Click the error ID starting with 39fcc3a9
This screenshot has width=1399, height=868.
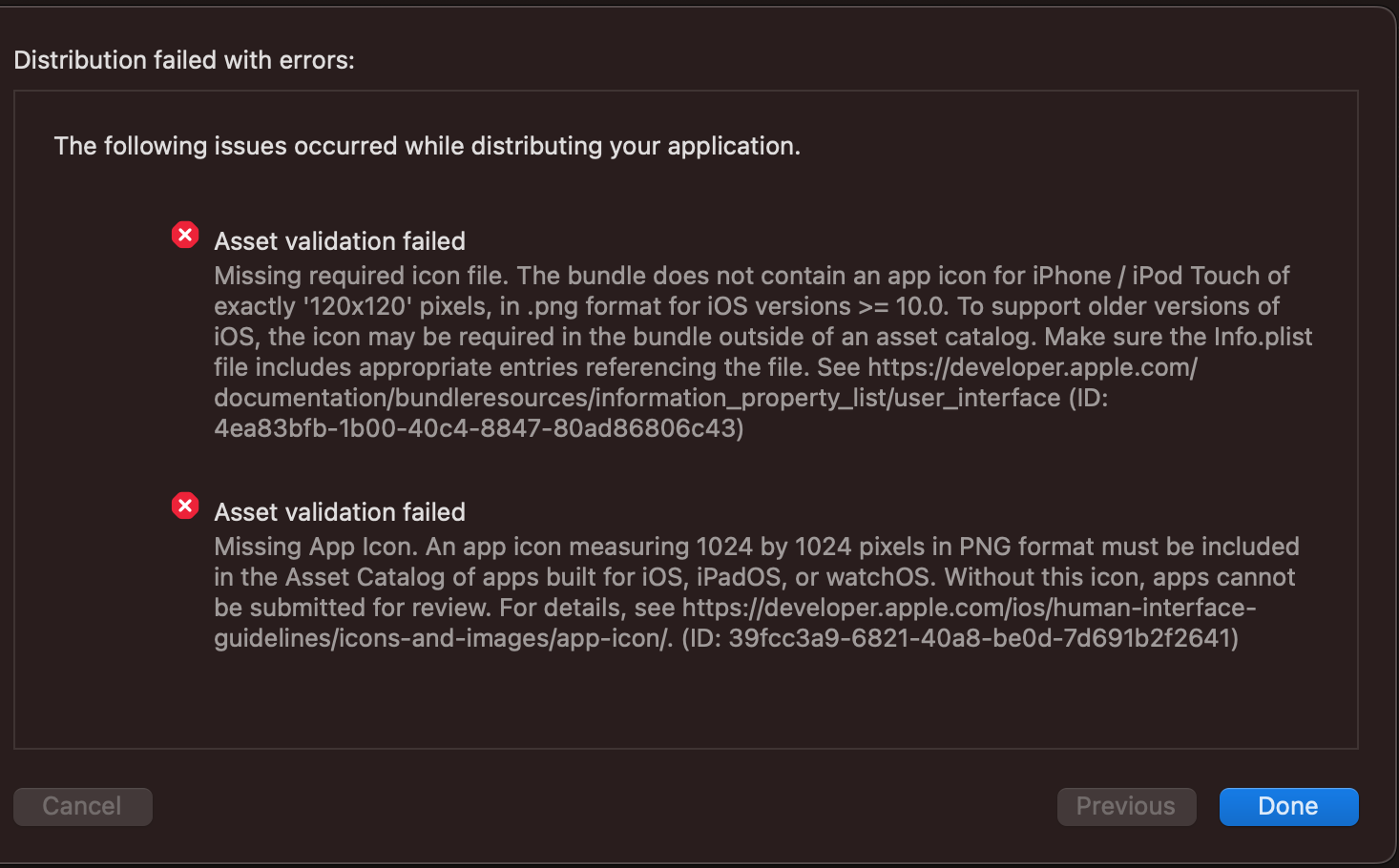tap(982, 638)
